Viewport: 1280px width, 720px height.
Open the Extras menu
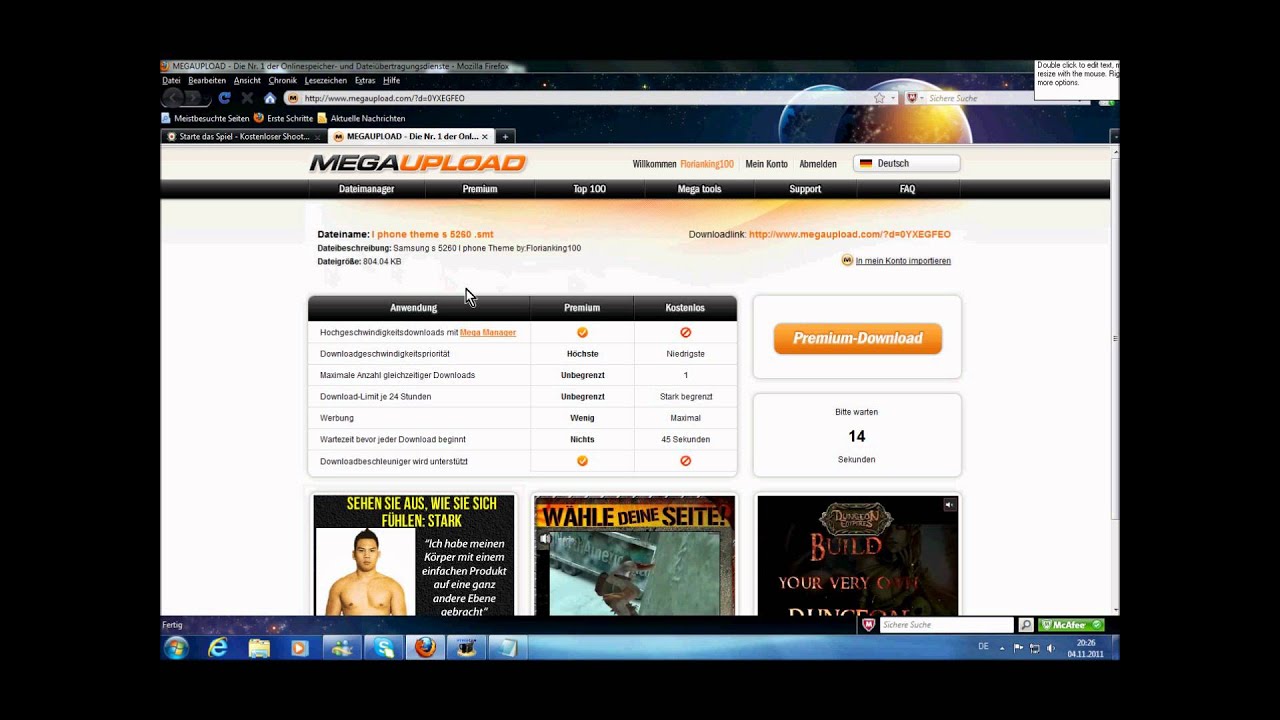click(365, 80)
